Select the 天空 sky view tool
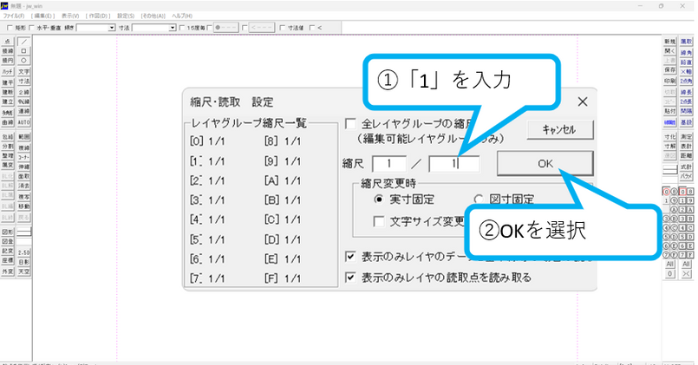Screen dimensions: 698x365 point(24,272)
